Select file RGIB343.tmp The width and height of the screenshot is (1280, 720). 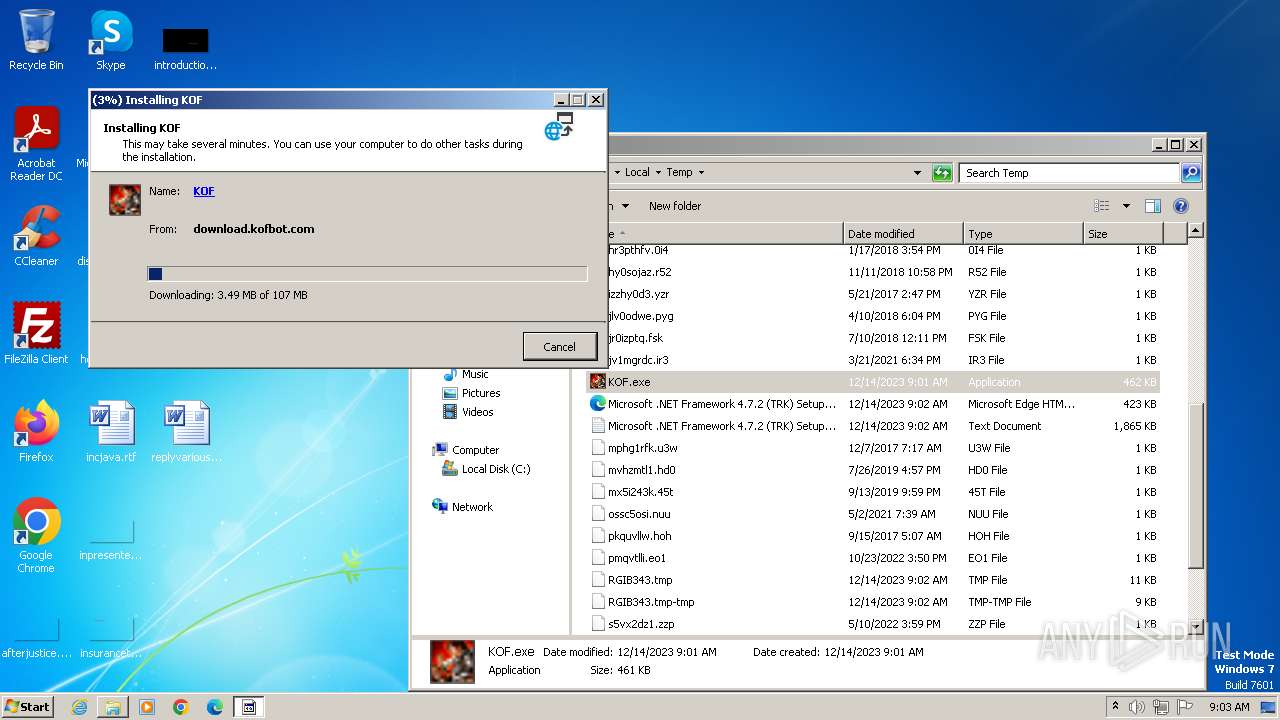[x=874, y=580]
